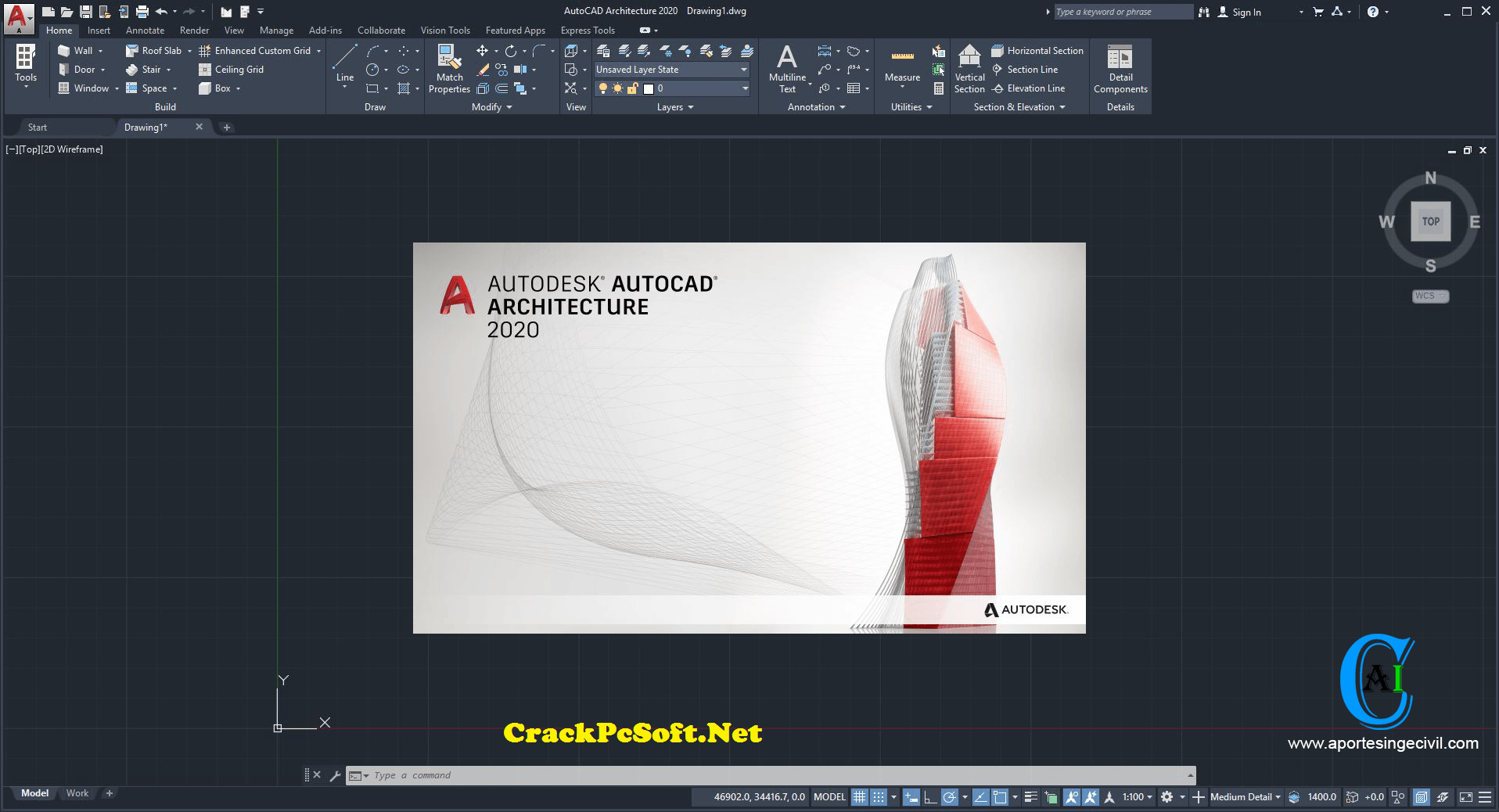The height and width of the screenshot is (812, 1499).
Task: Open the layer 0 dropdown list
Action: (x=672, y=88)
